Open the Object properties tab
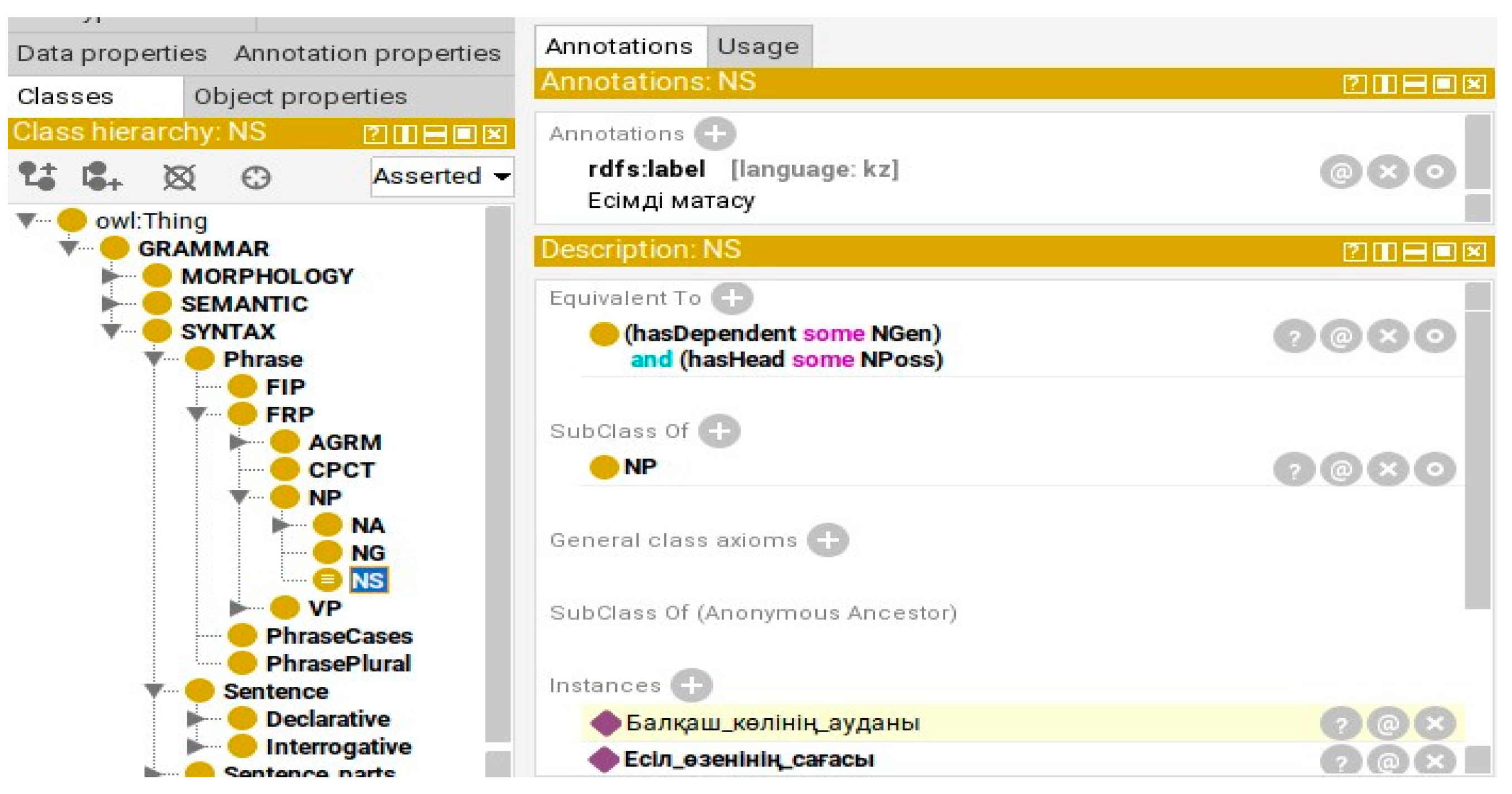Image resolution: width=1512 pixels, height=794 pixels. pos(300,97)
